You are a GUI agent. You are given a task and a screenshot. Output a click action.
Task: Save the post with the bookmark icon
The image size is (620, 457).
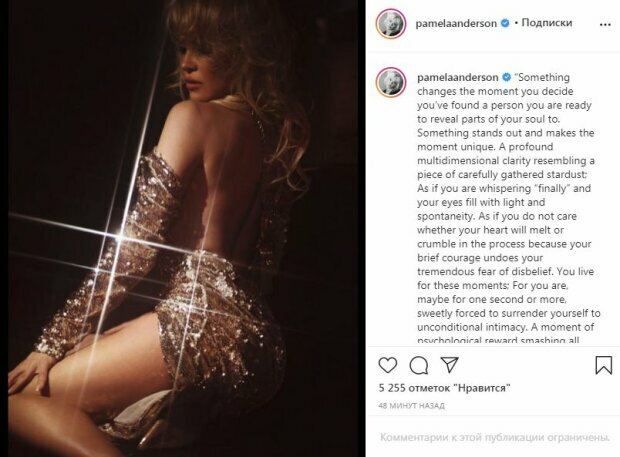pyautogui.click(x=603, y=365)
